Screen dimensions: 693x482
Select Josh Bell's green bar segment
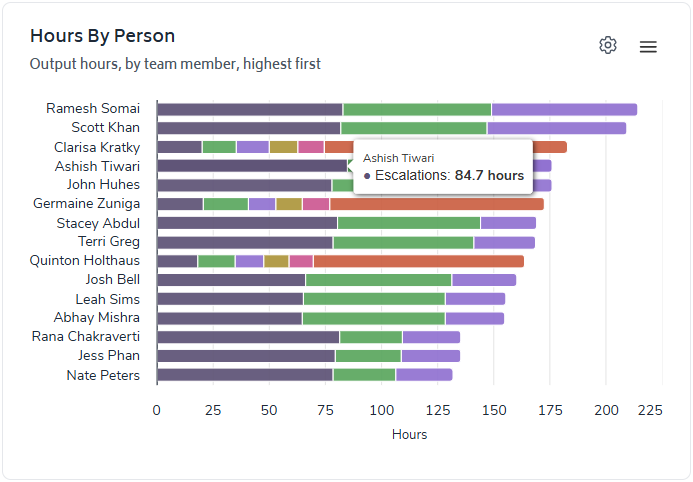(x=378, y=280)
